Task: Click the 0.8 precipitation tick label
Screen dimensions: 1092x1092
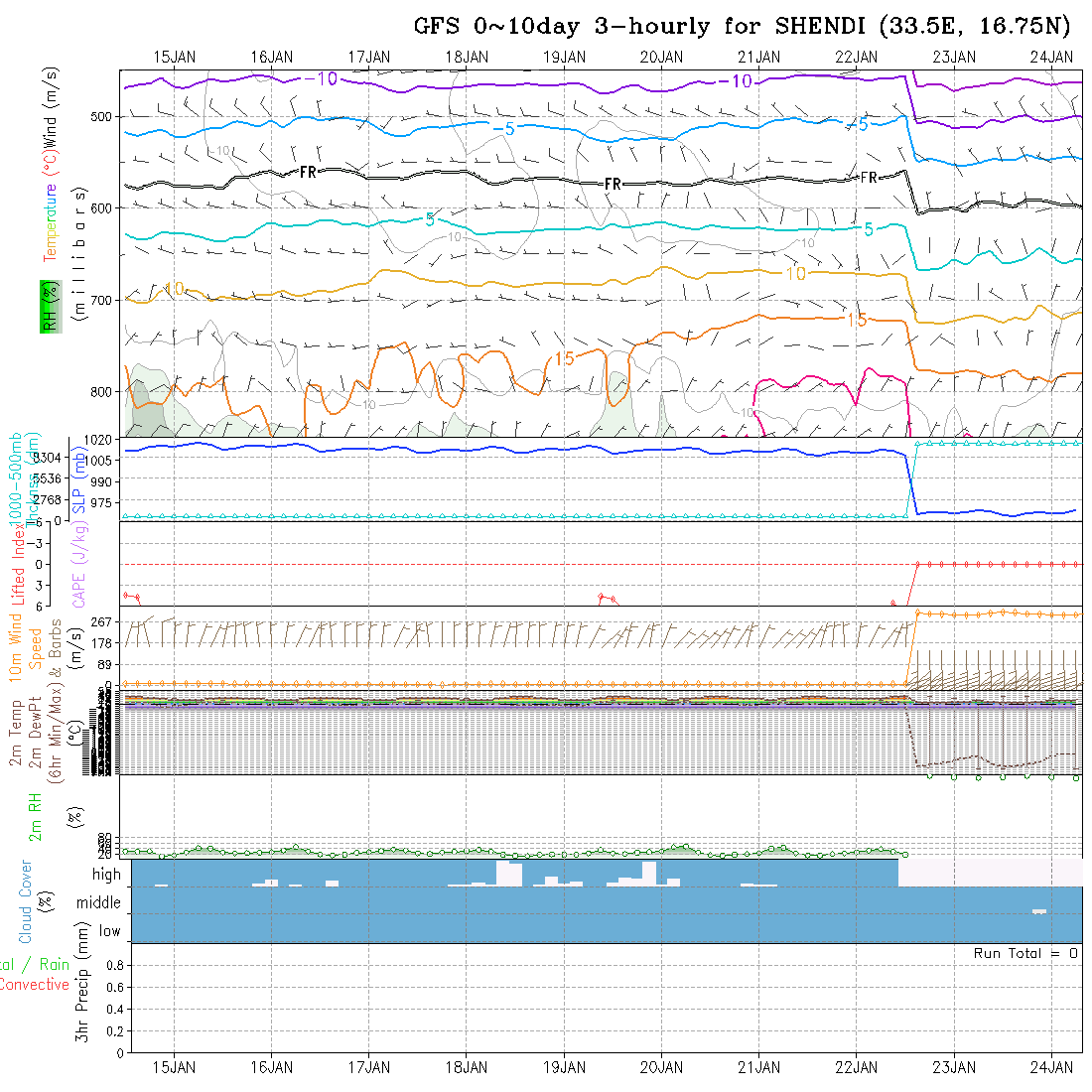Action: coord(112,965)
